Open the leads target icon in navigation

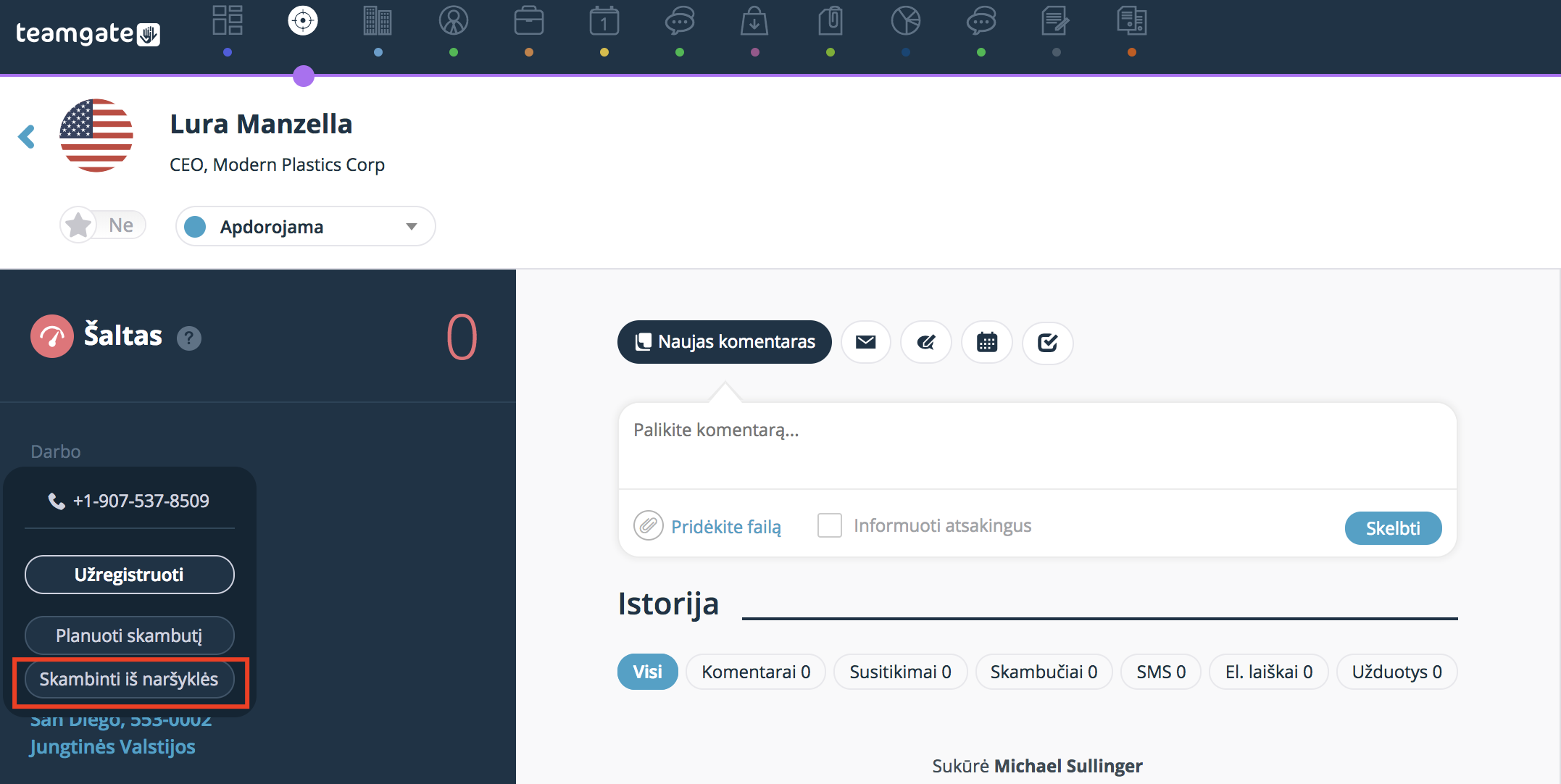pyautogui.click(x=303, y=20)
